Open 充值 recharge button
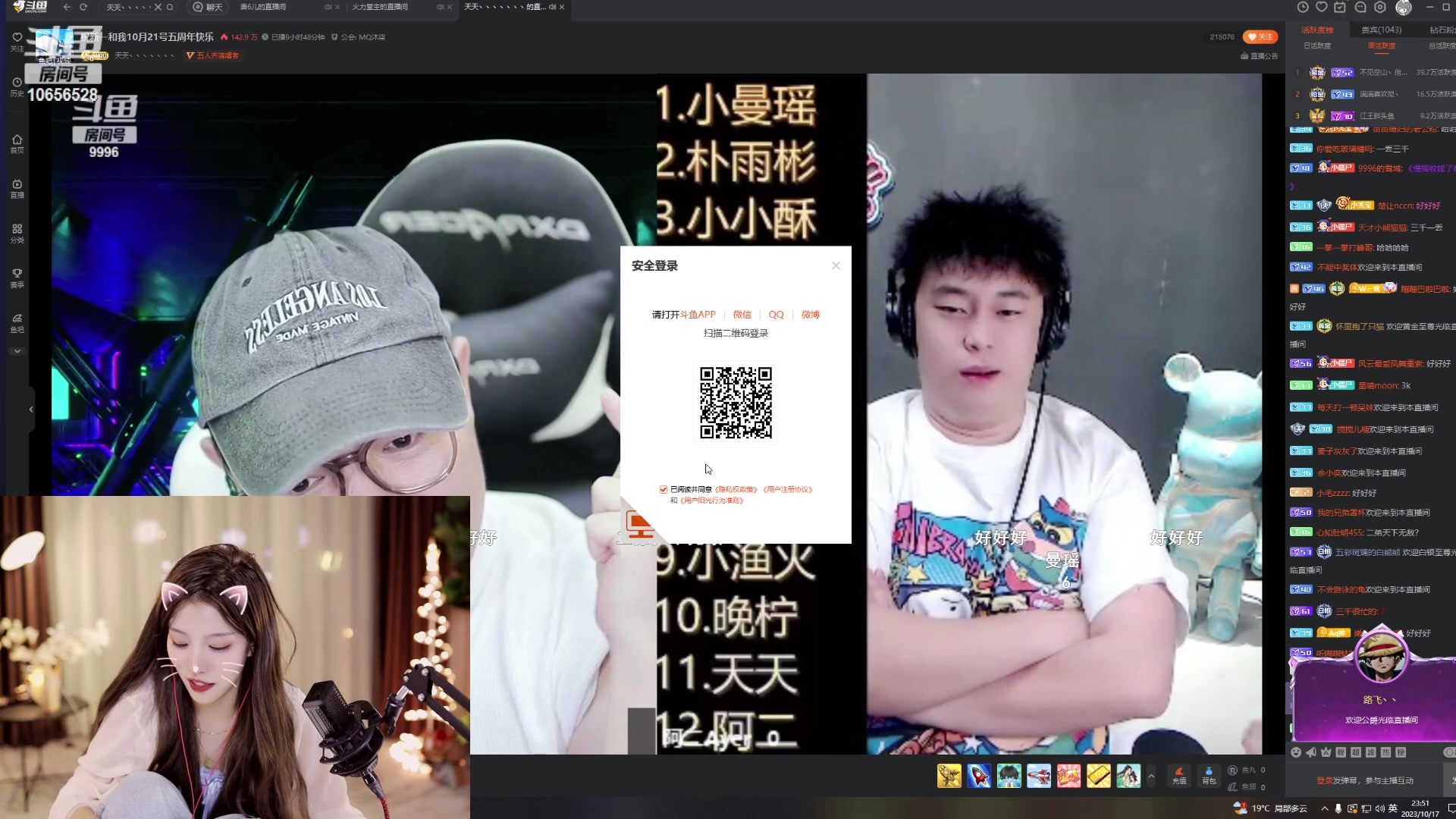Image resolution: width=1456 pixels, height=819 pixels. click(1179, 776)
